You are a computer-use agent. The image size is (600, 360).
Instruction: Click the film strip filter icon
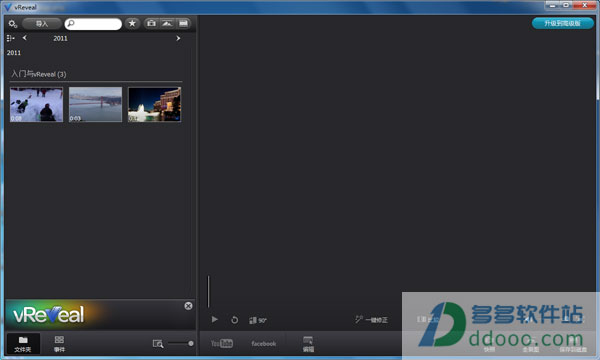183,24
